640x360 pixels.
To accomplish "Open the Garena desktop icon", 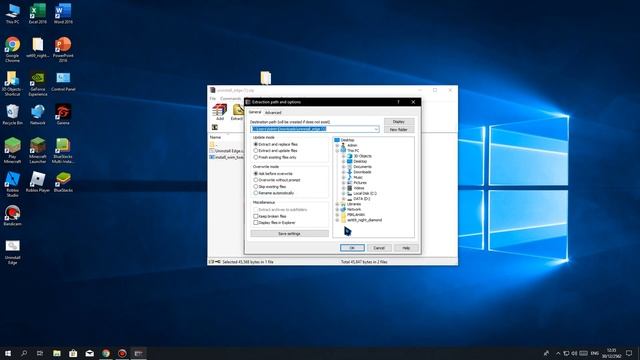I will (x=63, y=114).
